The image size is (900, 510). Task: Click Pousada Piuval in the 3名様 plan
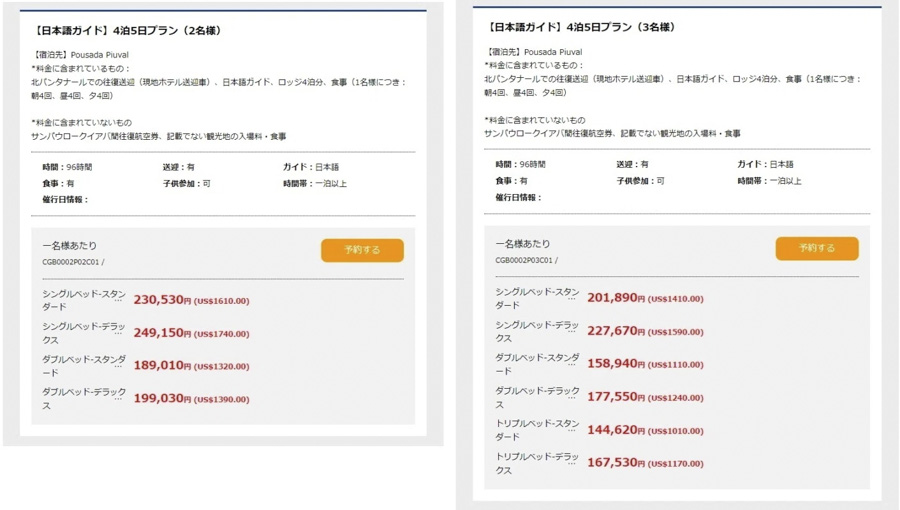click(x=553, y=52)
